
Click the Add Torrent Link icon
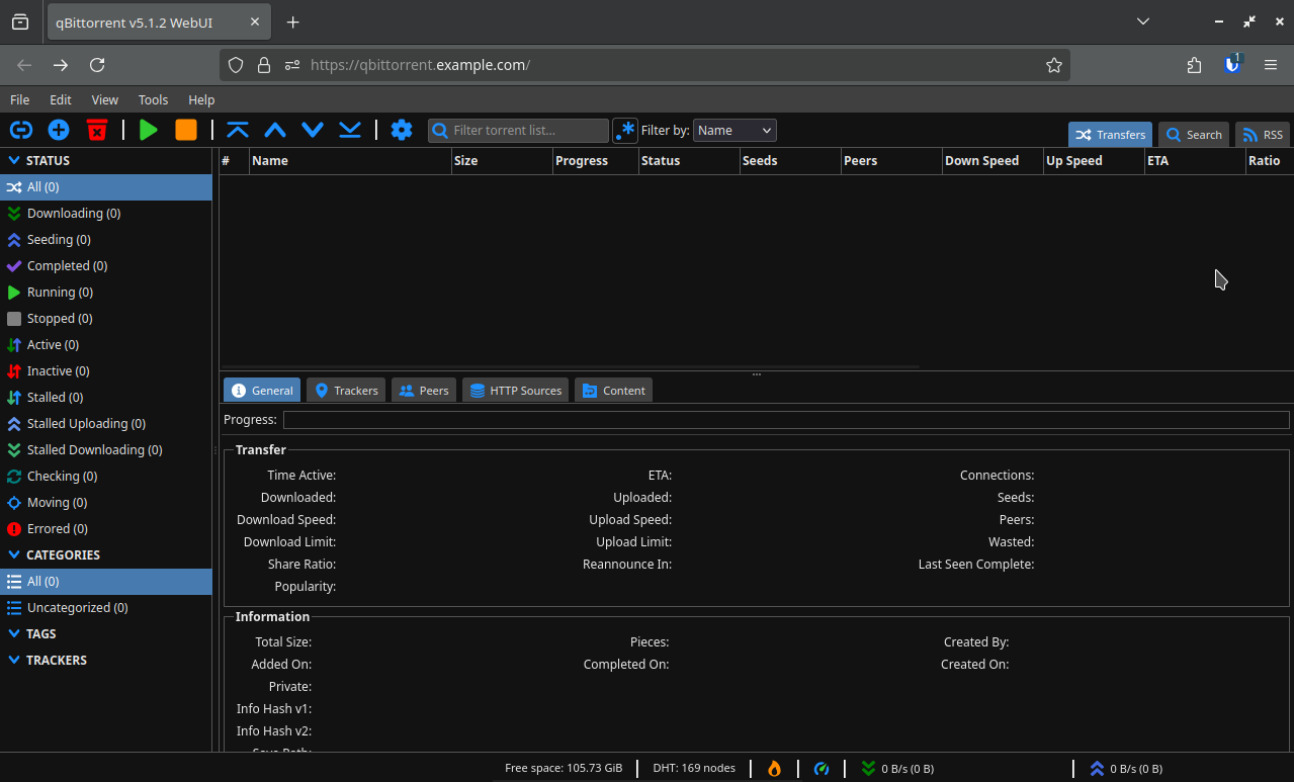pyautogui.click(x=21, y=130)
